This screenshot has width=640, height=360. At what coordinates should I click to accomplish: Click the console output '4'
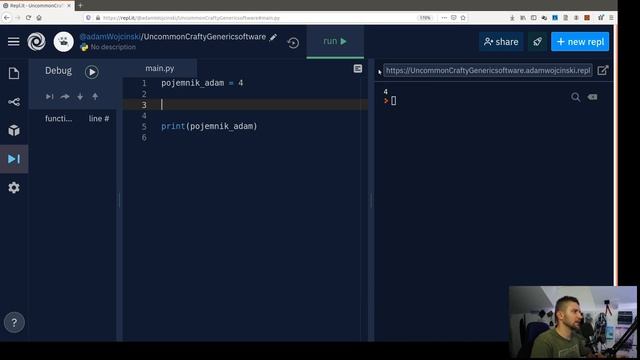[385, 92]
